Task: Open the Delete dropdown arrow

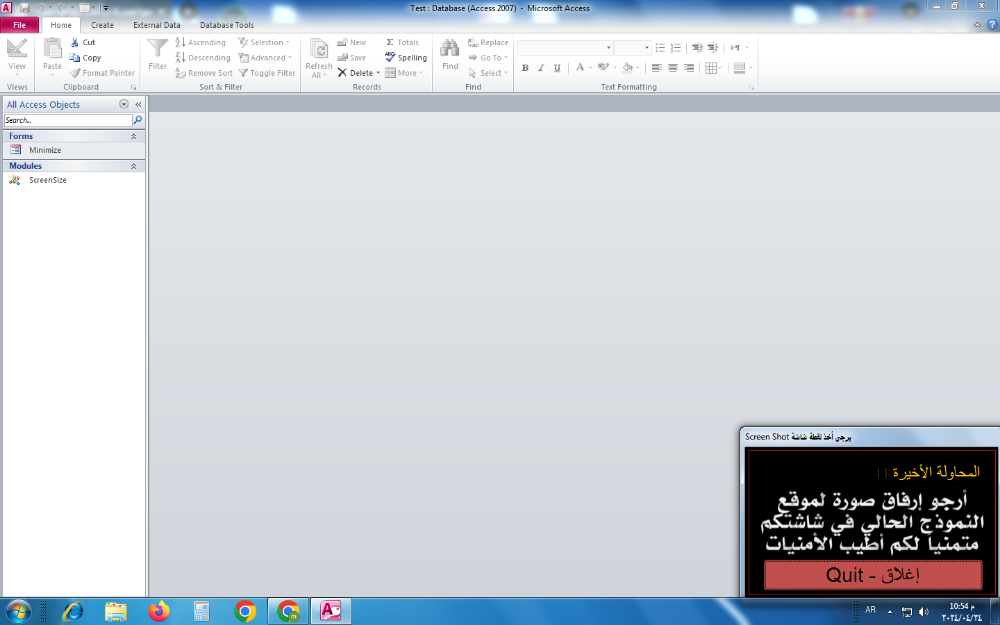Action: pos(378,73)
